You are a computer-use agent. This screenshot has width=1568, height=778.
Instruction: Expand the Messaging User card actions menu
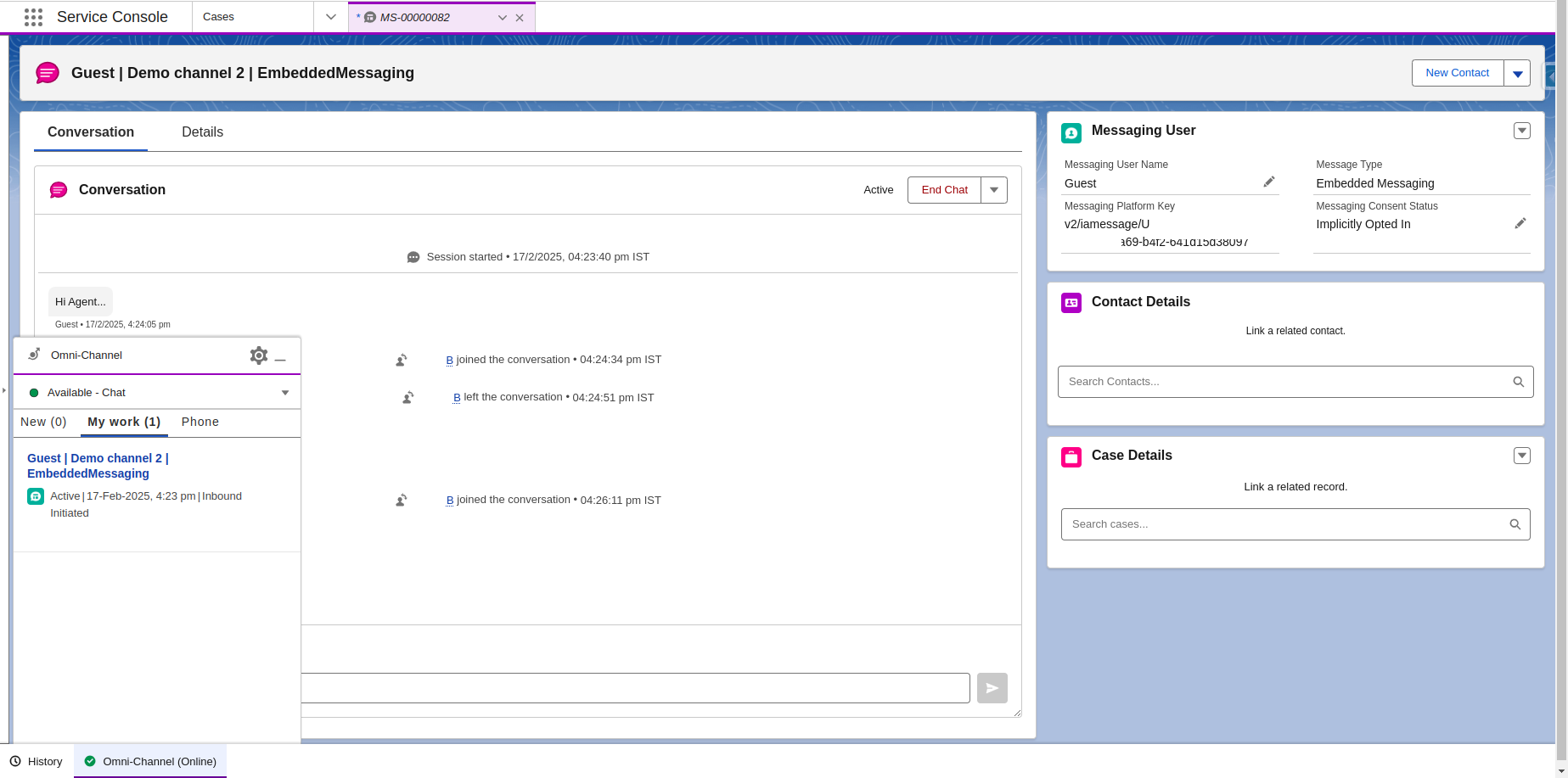coord(1522,131)
